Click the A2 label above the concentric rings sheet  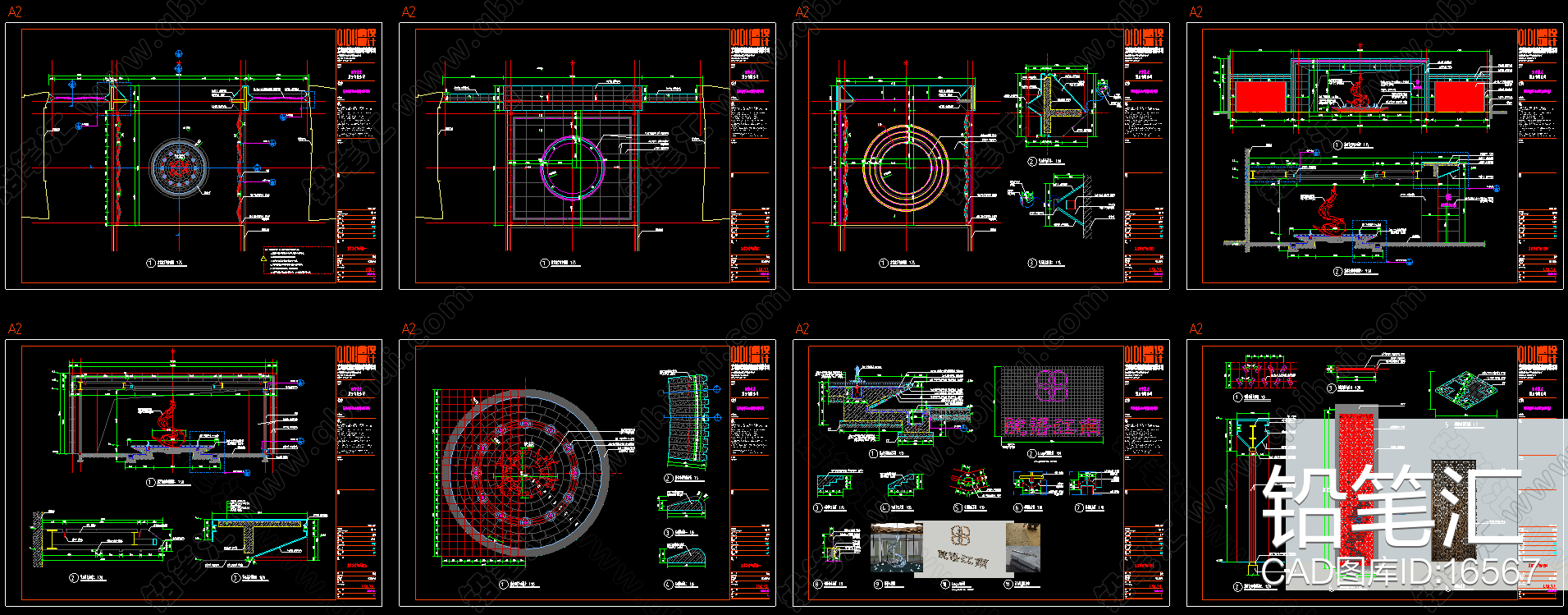(802, 11)
